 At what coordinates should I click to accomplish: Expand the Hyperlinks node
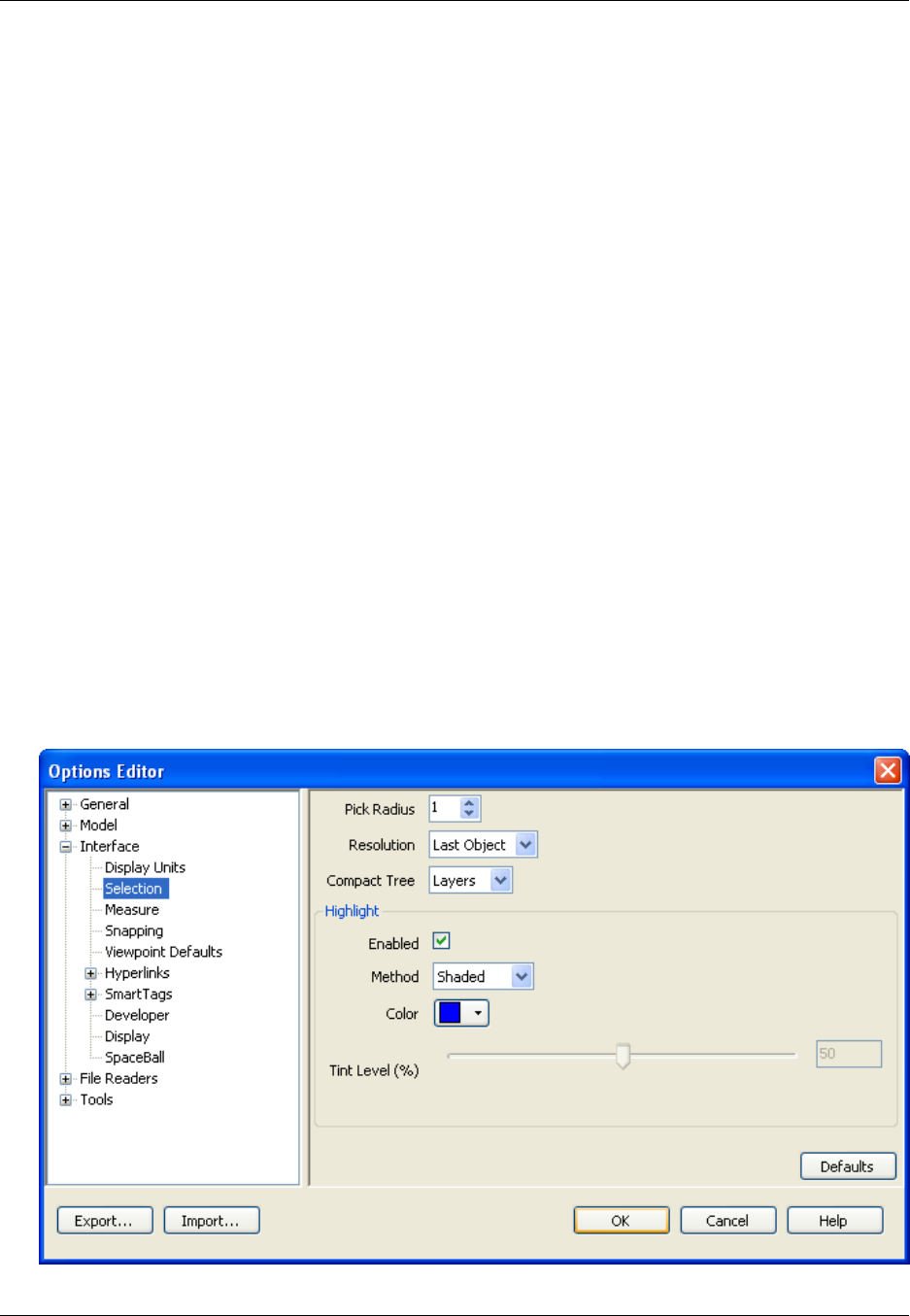(90, 973)
